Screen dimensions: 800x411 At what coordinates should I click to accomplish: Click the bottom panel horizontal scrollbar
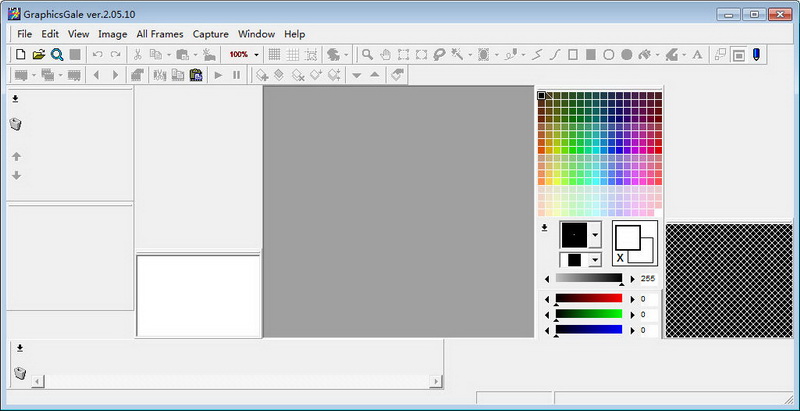[x=235, y=381]
